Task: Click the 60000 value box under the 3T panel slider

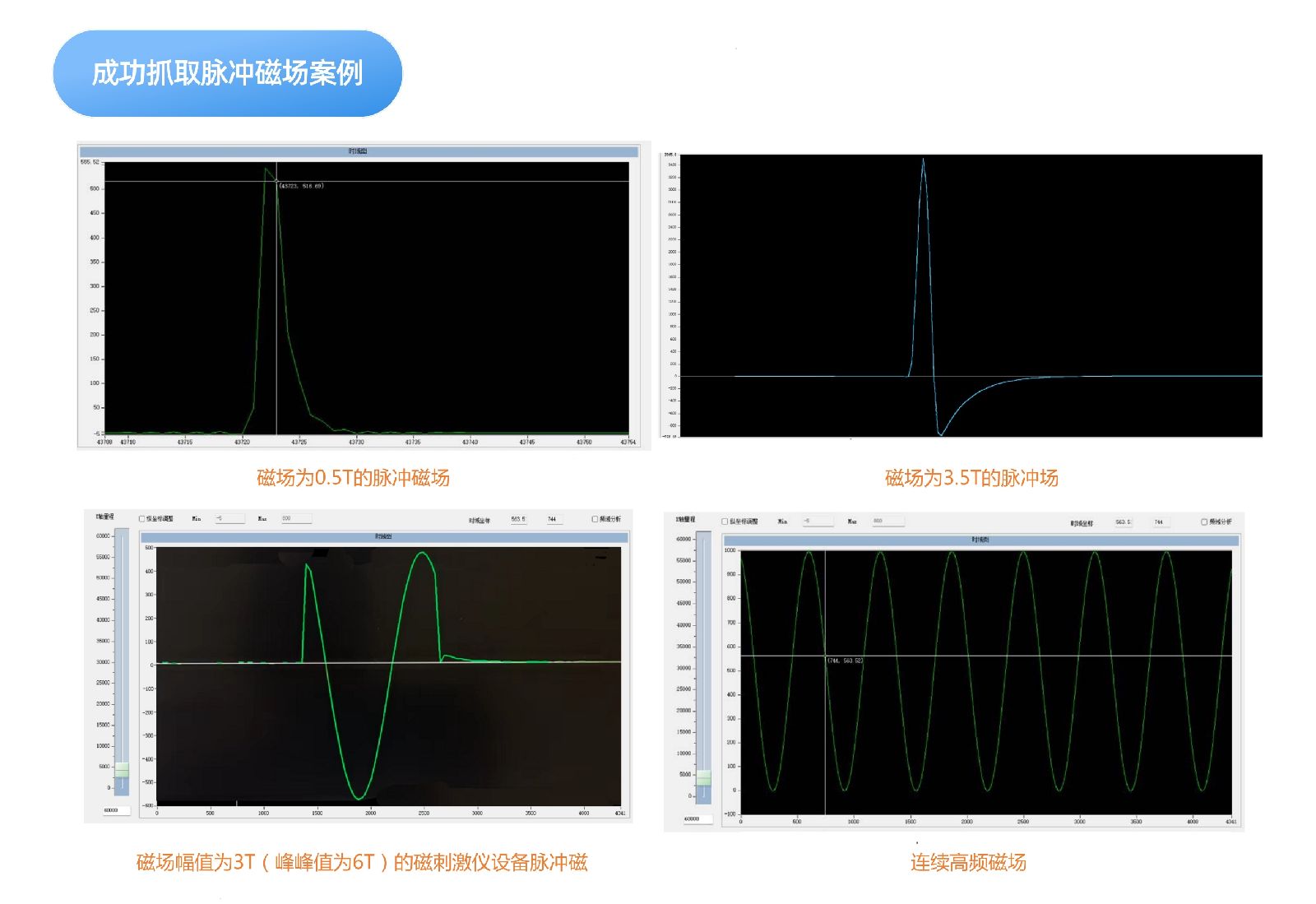Action: point(115,810)
